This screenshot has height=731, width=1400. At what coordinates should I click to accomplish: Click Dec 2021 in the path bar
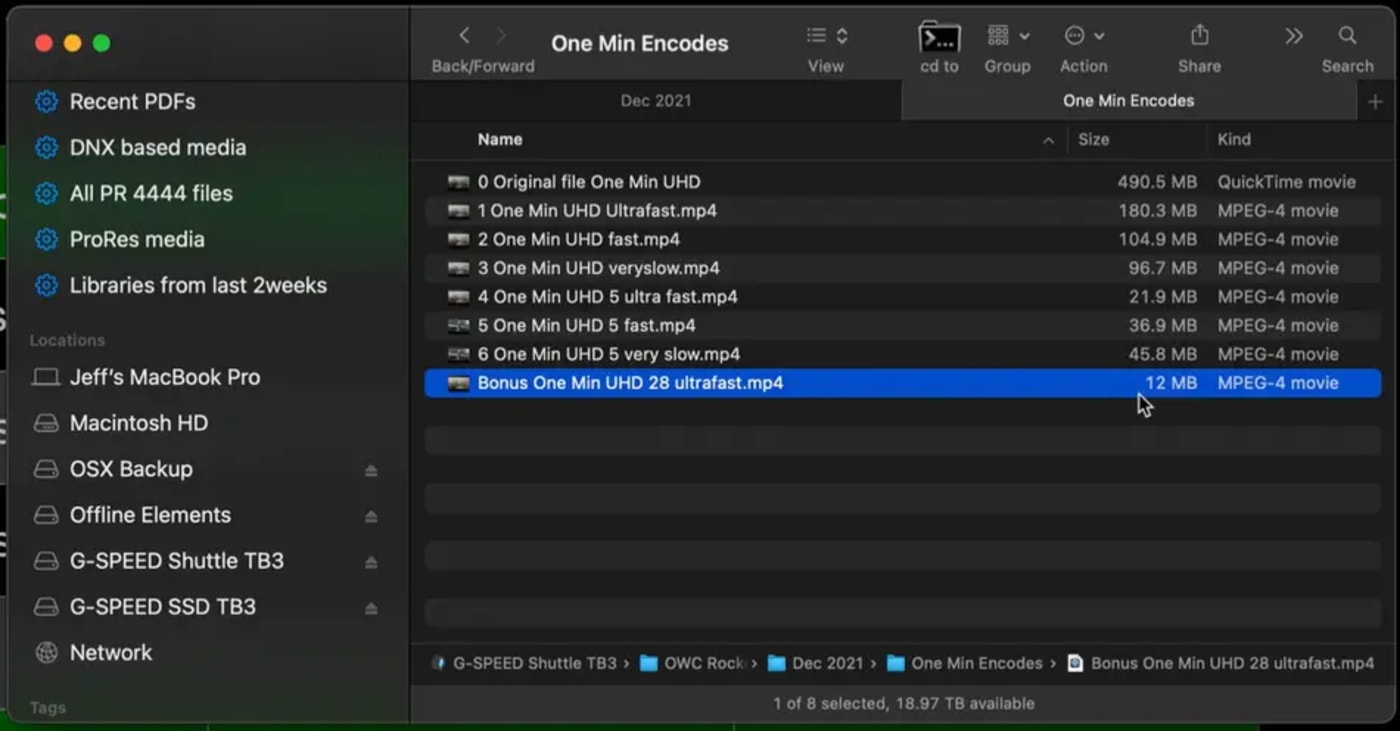[x=824, y=663]
